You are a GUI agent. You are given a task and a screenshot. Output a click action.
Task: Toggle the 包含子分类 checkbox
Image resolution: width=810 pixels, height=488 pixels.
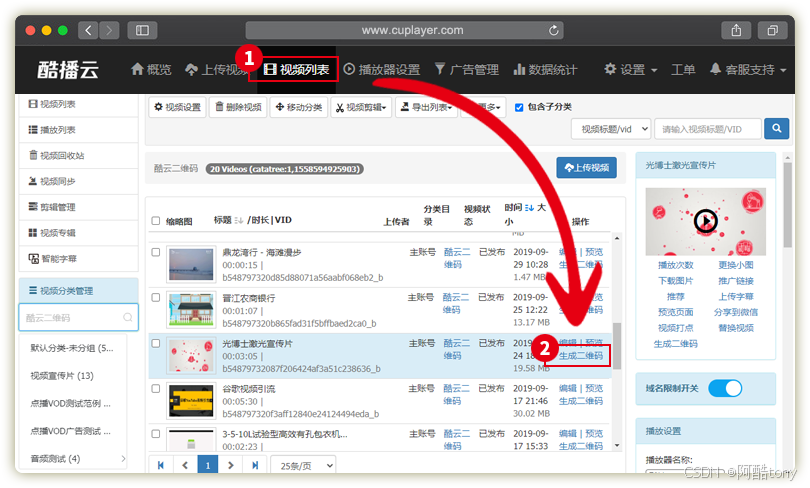tap(519, 107)
